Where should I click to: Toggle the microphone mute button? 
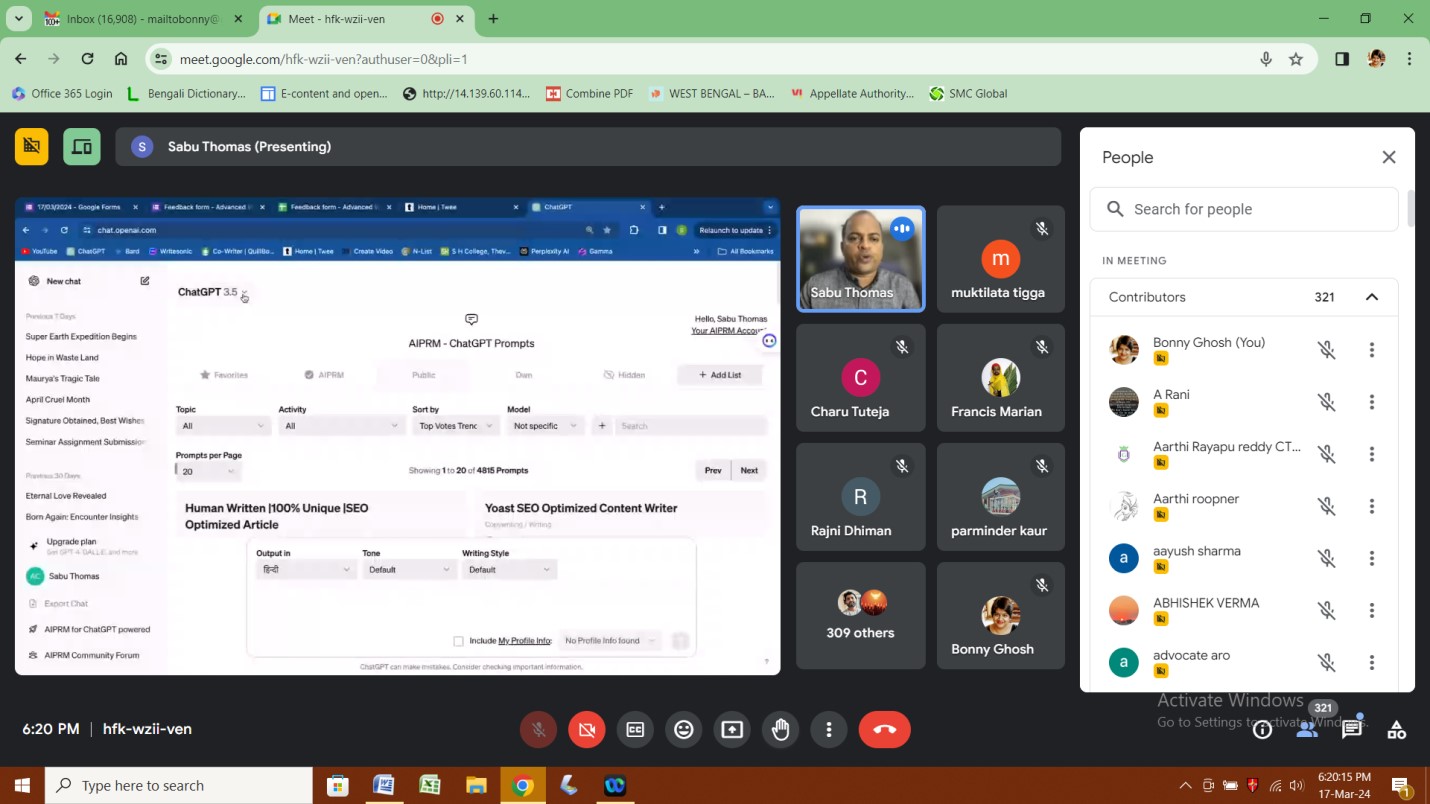click(x=538, y=730)
